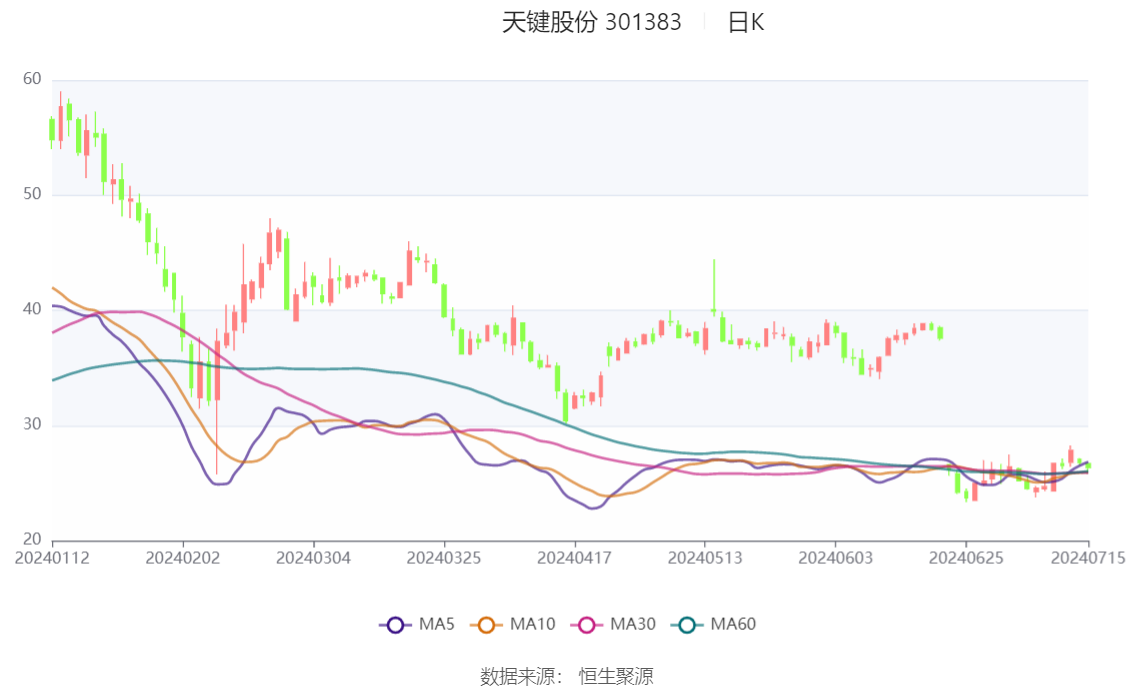Click the y-axis label 20

[32, 539]
